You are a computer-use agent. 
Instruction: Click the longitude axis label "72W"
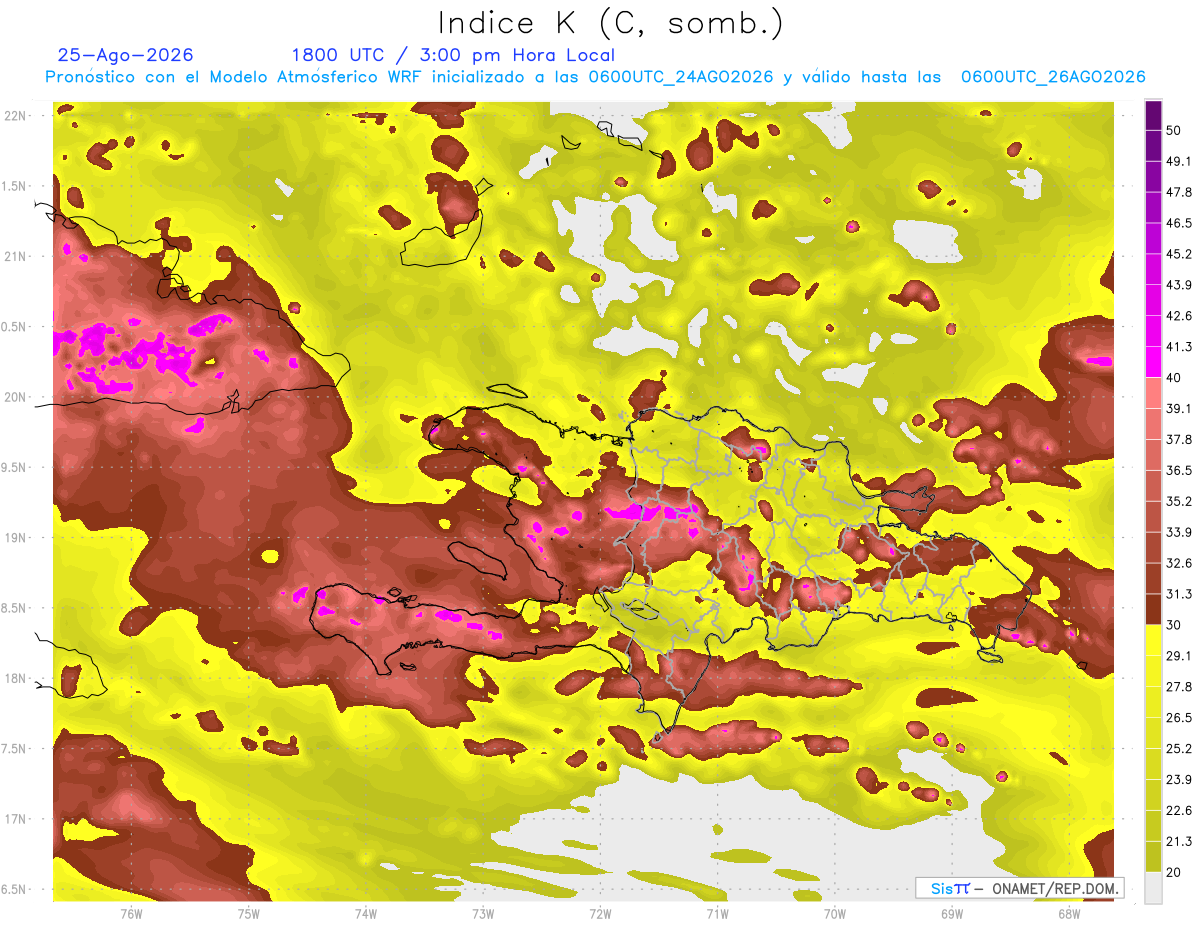(x=600, y=914)
